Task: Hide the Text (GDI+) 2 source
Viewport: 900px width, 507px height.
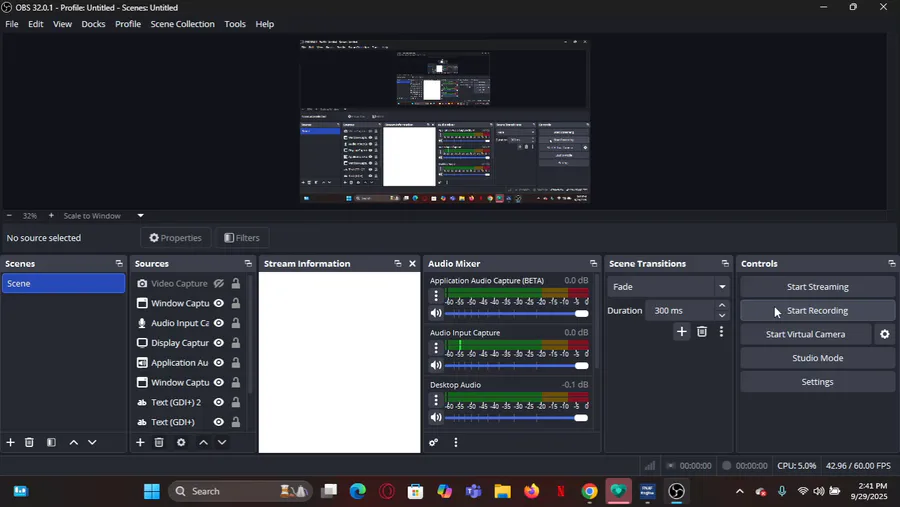Action: pyautogui.click(x=219, y=402)
